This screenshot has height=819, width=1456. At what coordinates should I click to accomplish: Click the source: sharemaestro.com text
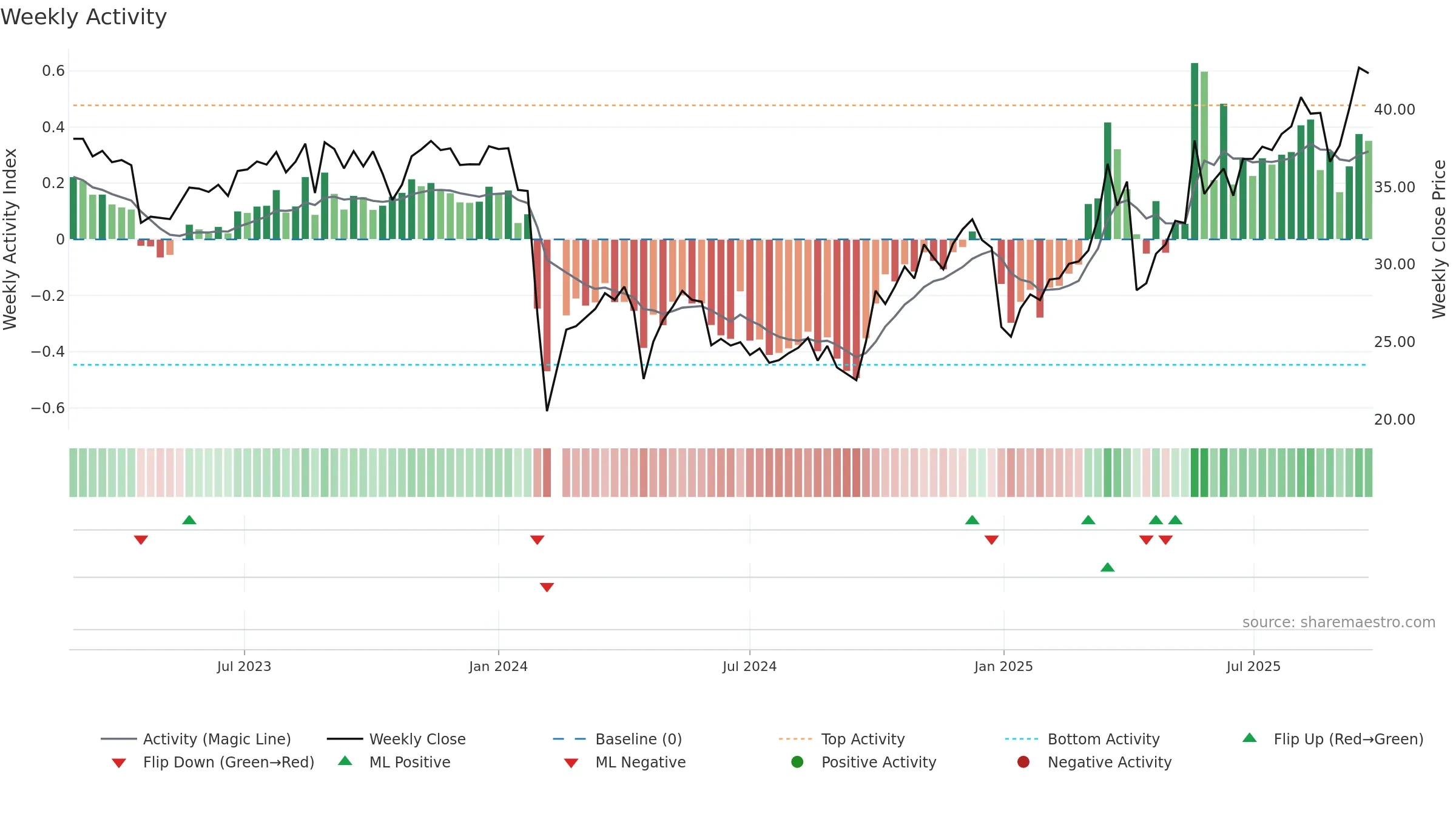(x=1339, y=622)
